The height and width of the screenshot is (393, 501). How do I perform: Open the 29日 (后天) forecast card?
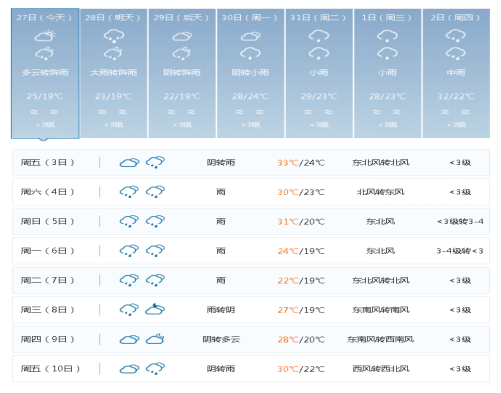(x=182, y=73)
